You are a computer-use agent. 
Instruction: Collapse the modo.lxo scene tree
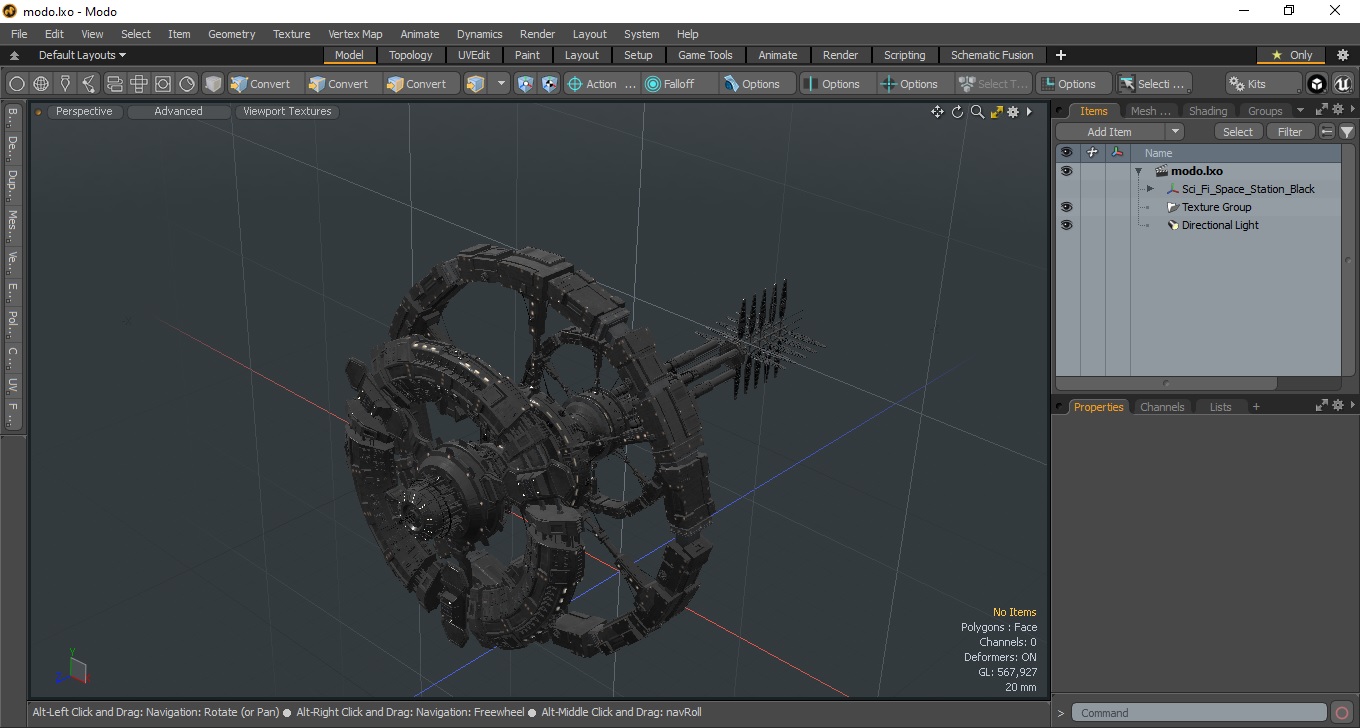(x=1138, y=171)
